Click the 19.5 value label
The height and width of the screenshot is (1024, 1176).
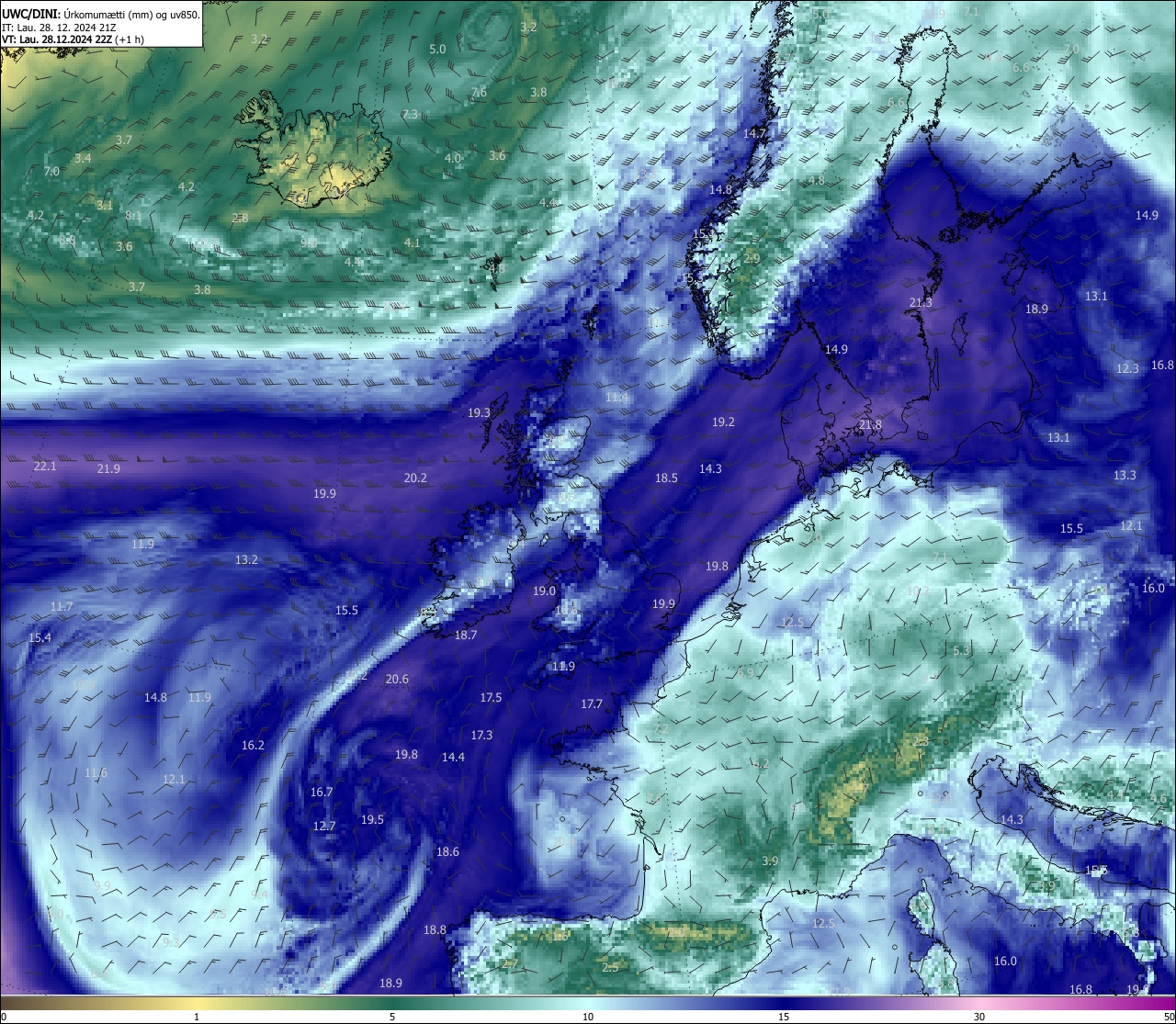coord(372,820)
